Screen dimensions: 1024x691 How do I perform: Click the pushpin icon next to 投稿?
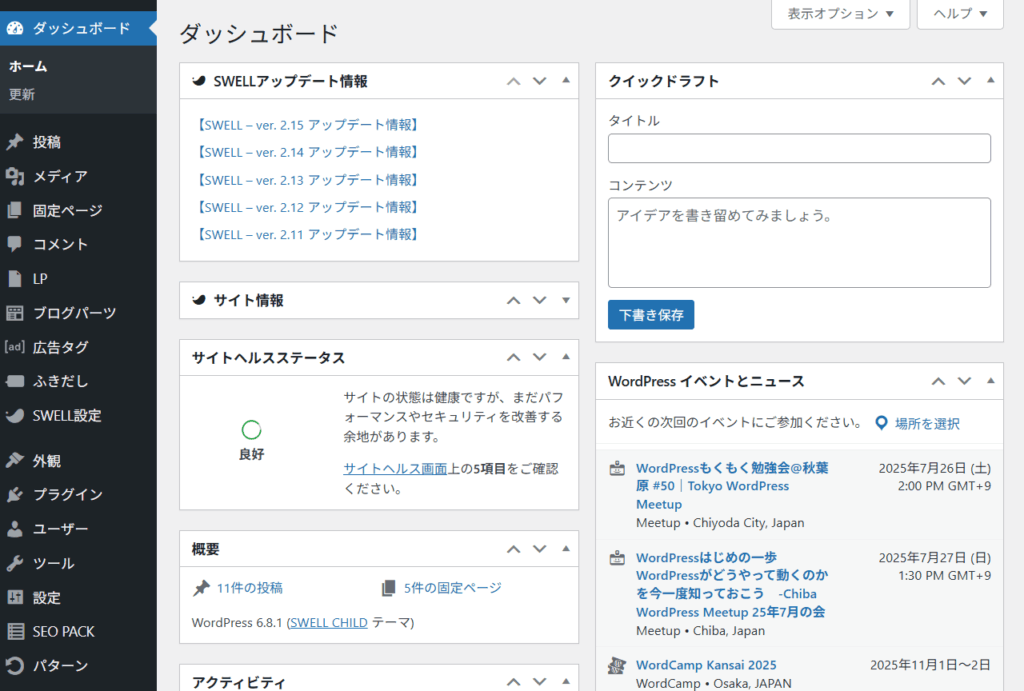(15, 142)
